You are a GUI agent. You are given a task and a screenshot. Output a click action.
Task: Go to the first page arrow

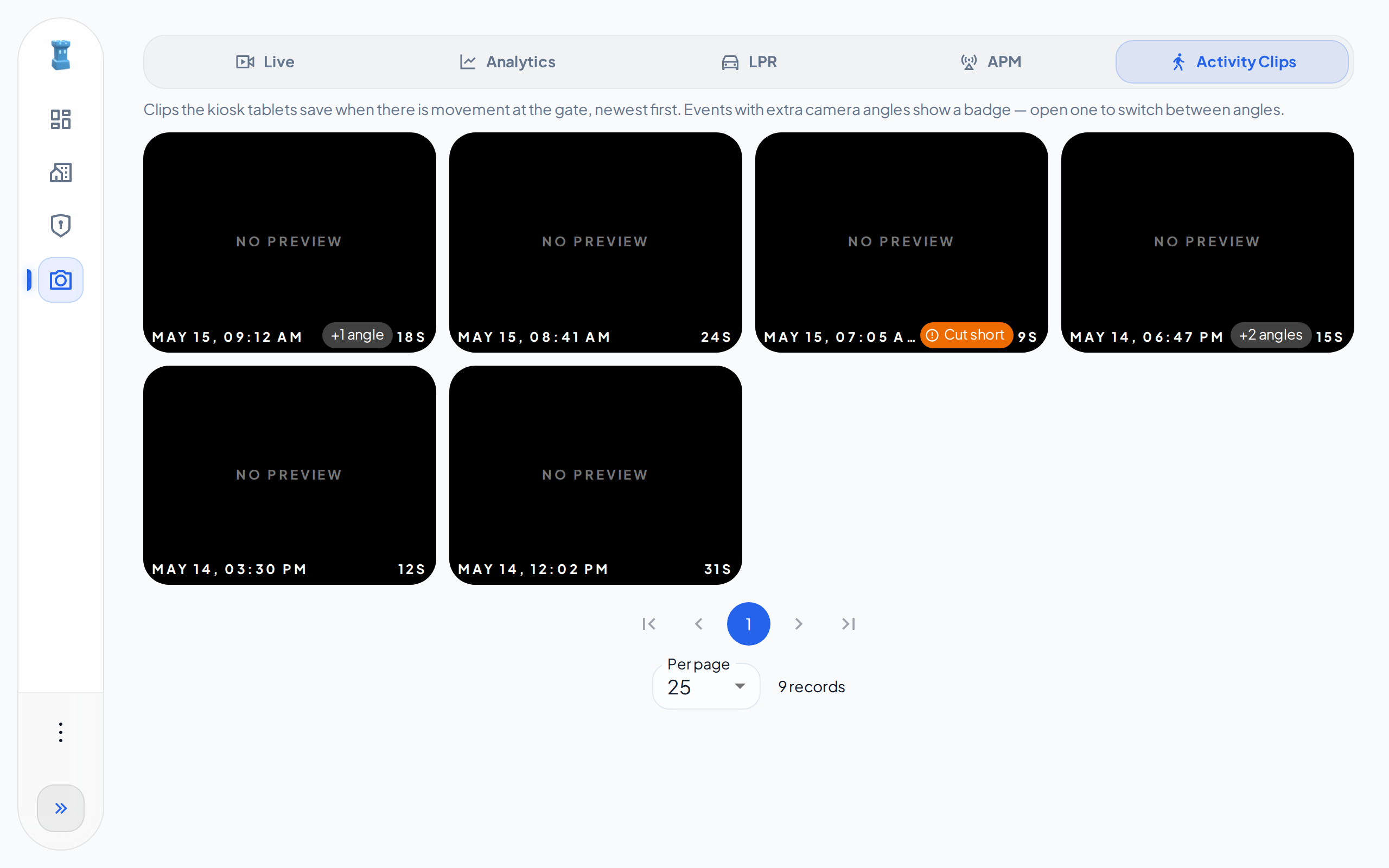(649, 624)
